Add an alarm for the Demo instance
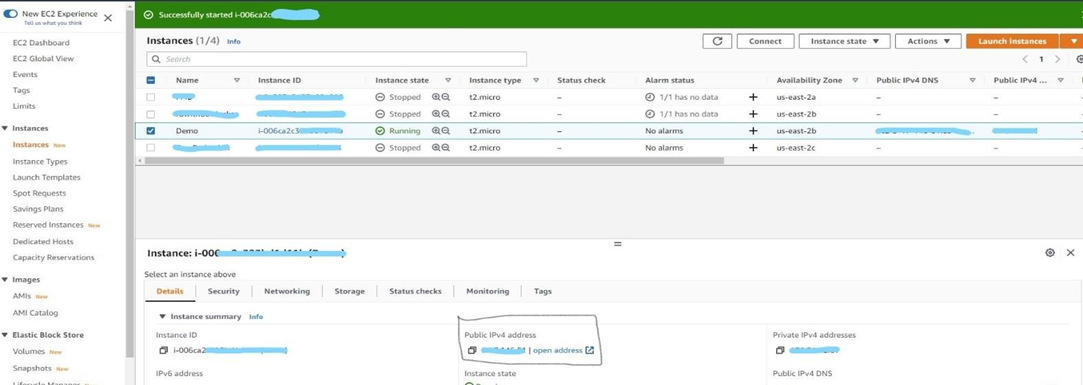 click(x=753, y=131)
